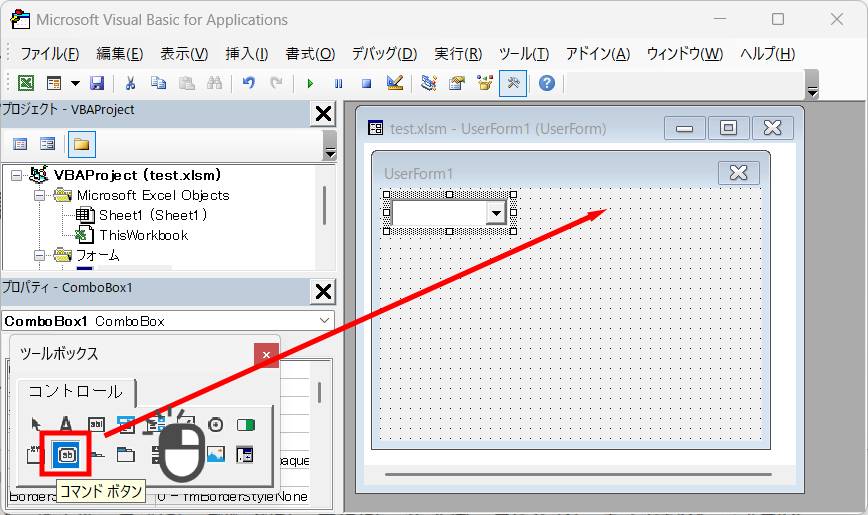
Task: Select the MultiPage control tool
Action: click(x=126, y=455)
